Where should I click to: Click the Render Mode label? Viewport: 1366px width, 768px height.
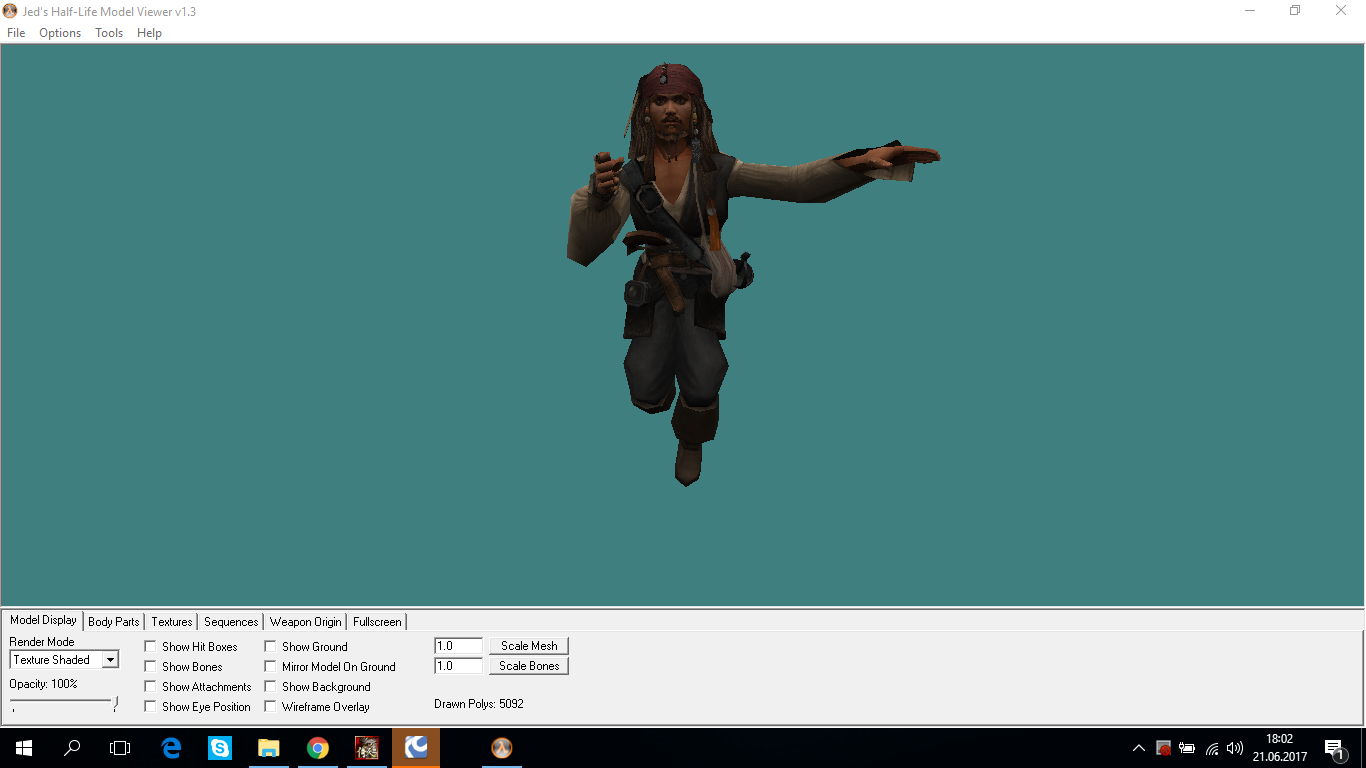tap(42, 642)
